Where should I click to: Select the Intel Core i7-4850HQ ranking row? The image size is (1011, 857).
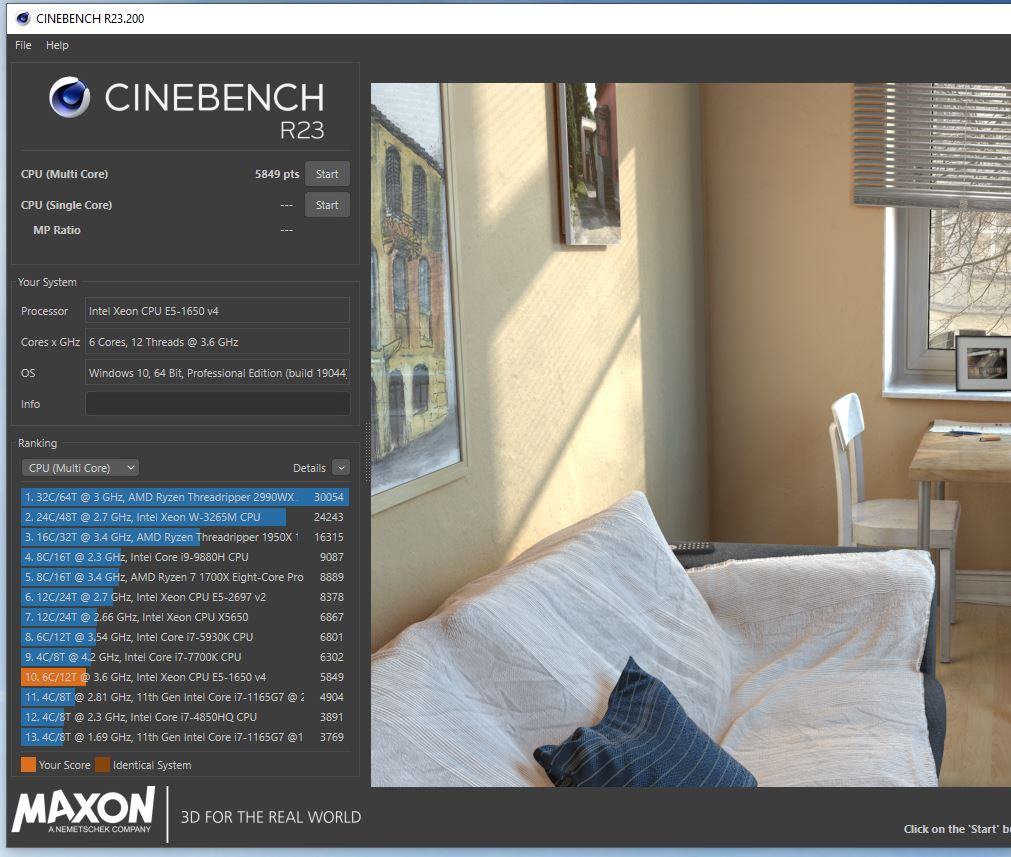point(185,717)
